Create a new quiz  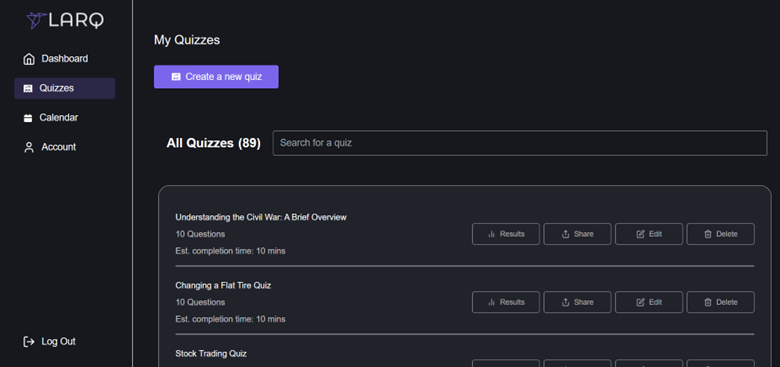(216, 77)
